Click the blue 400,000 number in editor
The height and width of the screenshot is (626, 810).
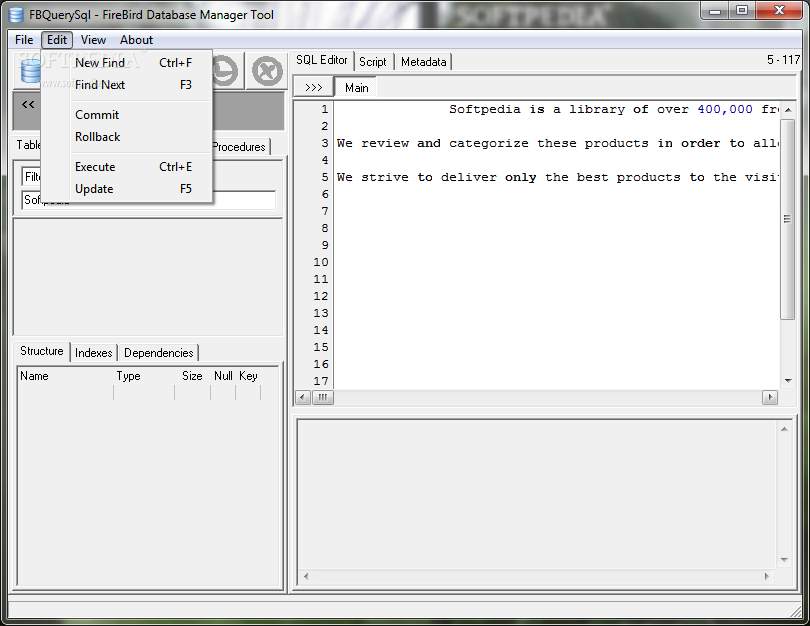[725, 109]
